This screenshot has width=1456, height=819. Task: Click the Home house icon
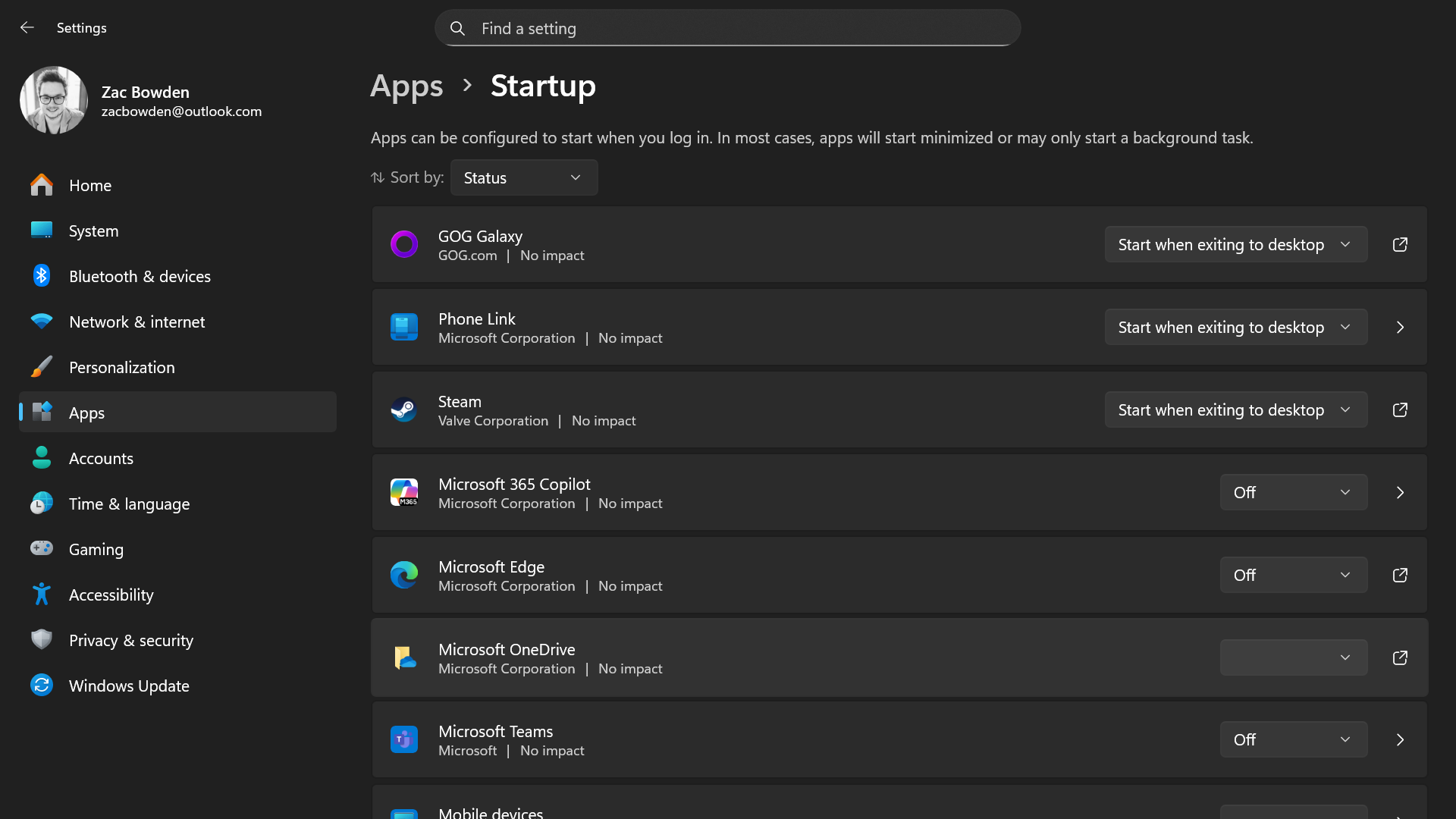[x=42, y=184]
